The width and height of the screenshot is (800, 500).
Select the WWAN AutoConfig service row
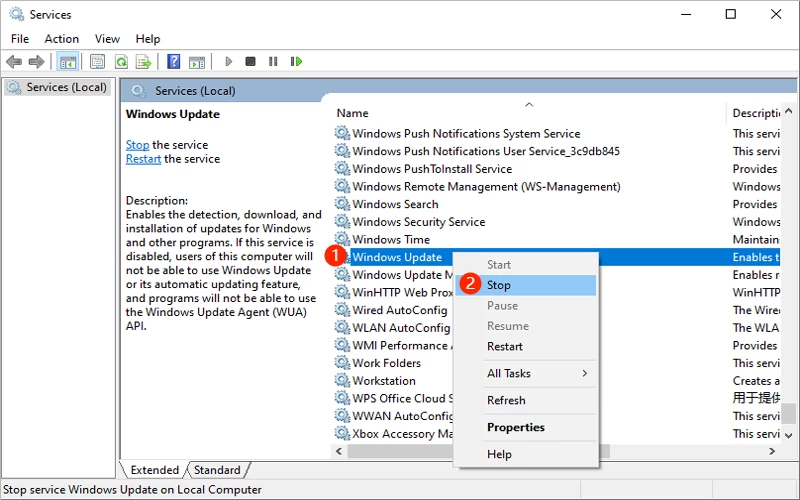coord(394,416)
